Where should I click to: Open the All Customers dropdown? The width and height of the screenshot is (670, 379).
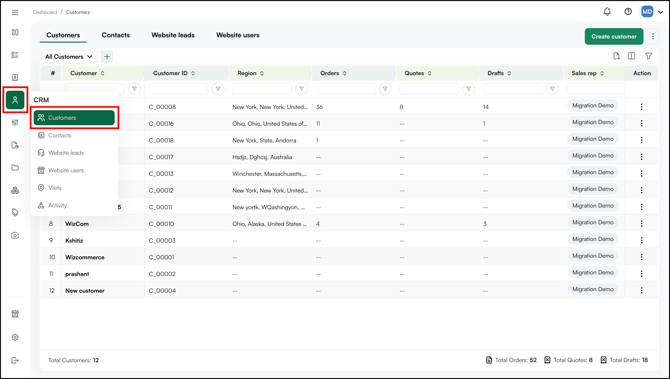click(69, 56)
